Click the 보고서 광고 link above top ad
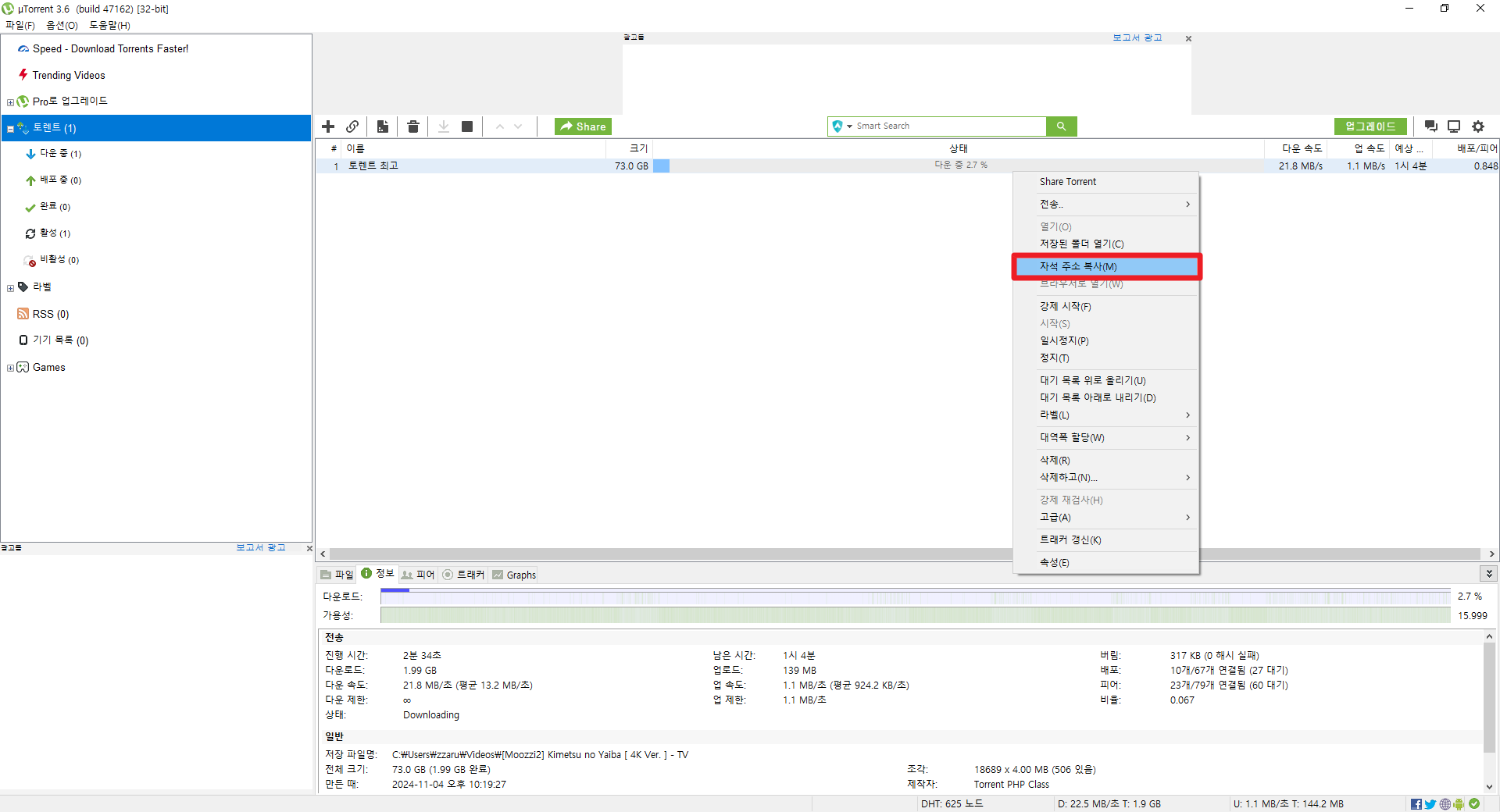This screenshot has height=812, width=1500. [1137, 37]
